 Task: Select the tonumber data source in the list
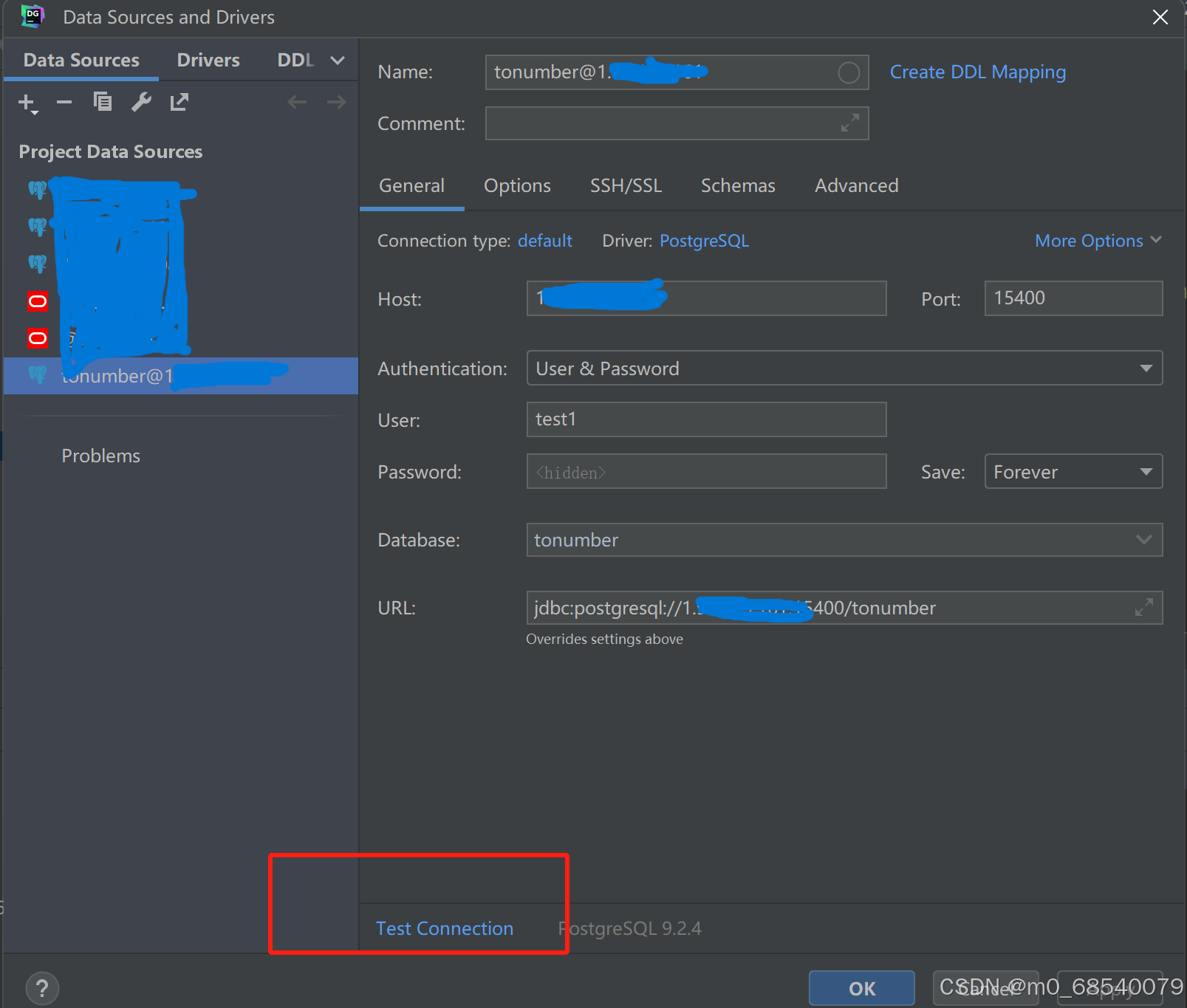pyautogui.click(x=181, y=376)
